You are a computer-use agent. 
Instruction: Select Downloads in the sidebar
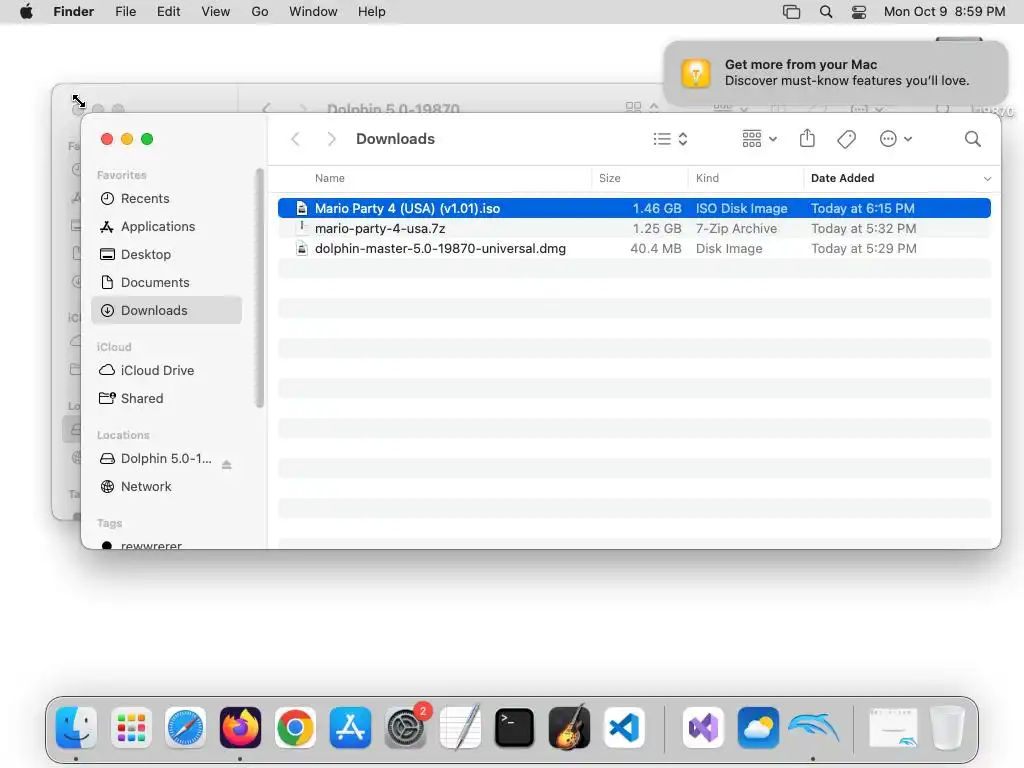click(167, 310)
